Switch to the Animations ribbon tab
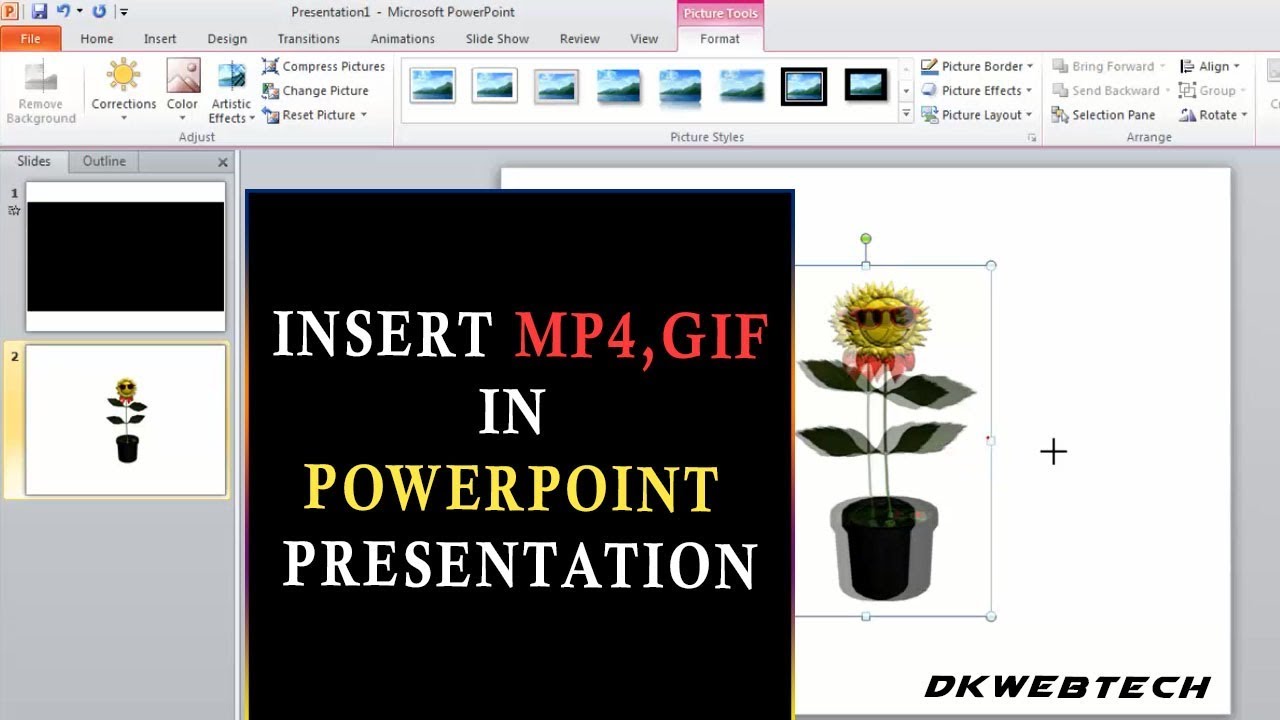Screen dimensions: 1280x720 [x=403, y=39]
